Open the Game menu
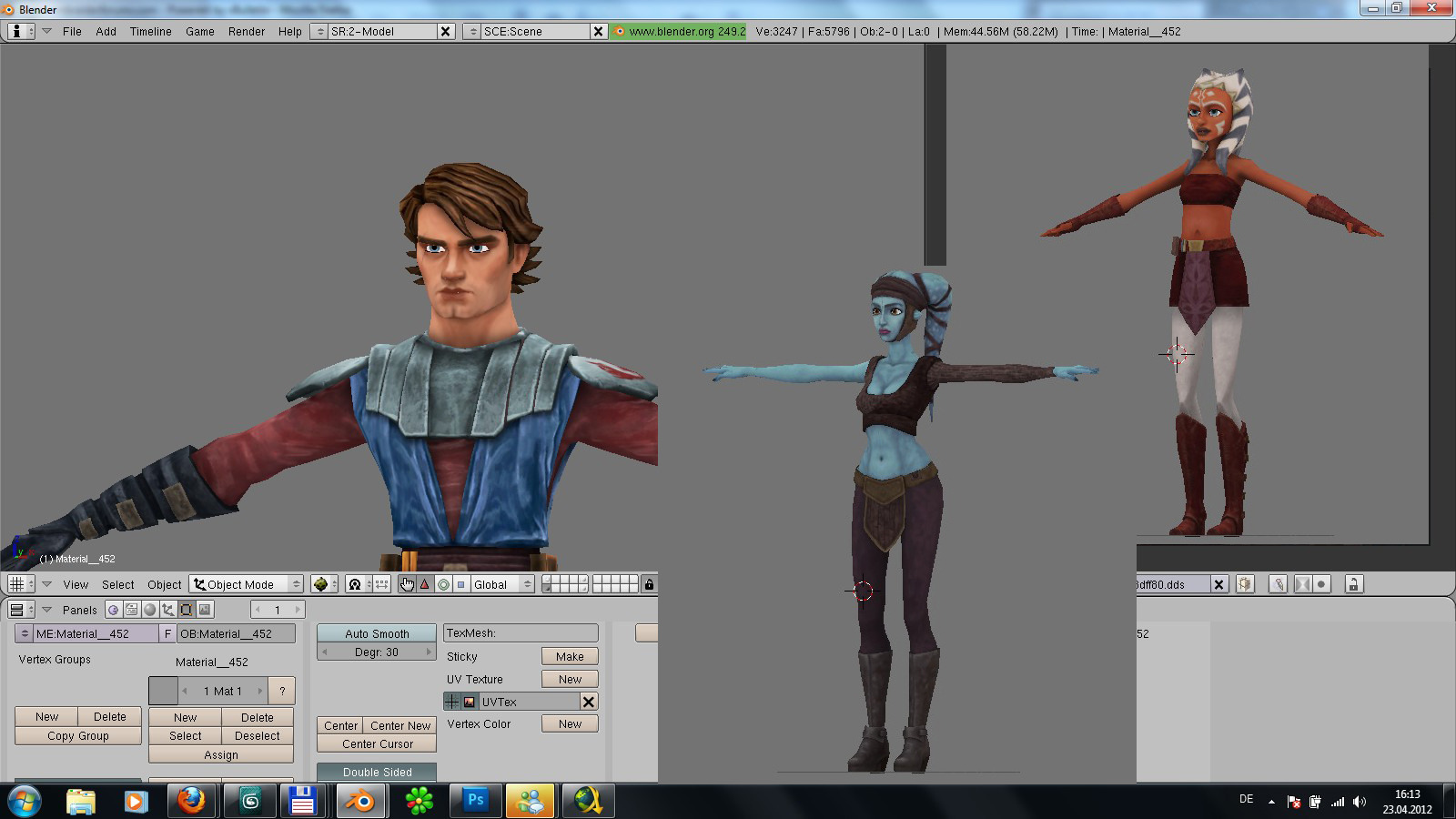The image size is (1456, 819). click(200, 31)
